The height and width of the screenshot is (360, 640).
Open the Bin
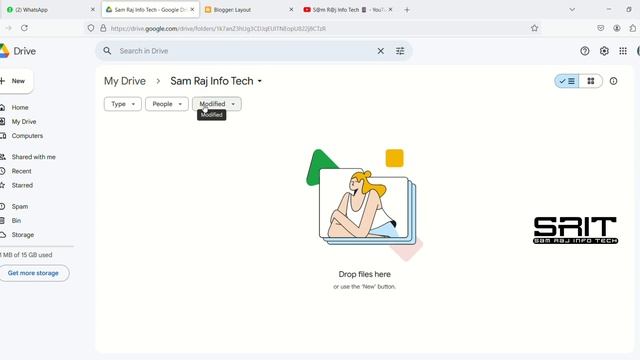point(16,221)
